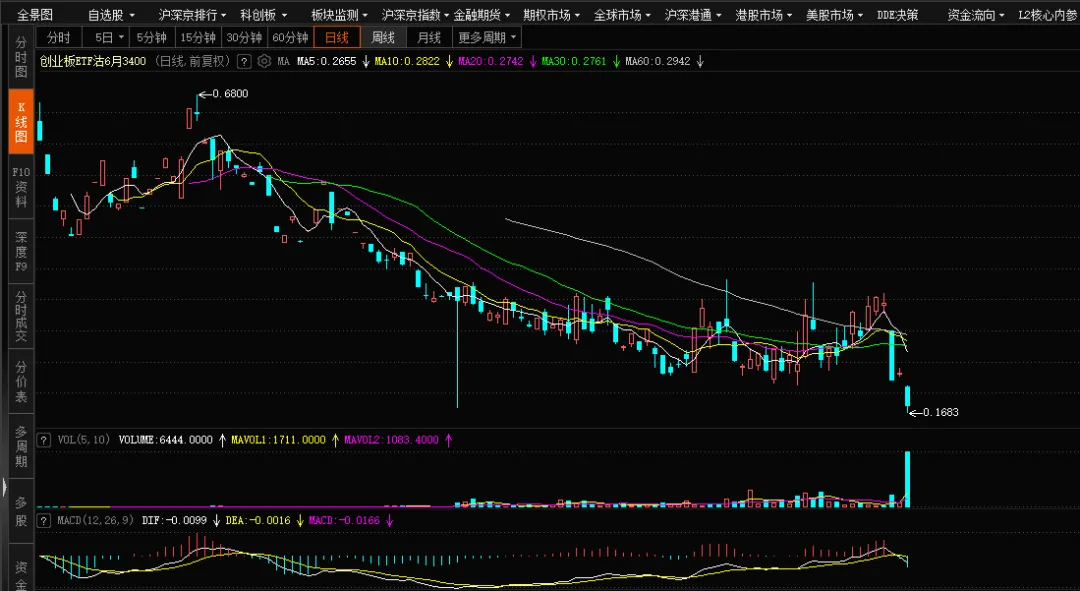Click the MA30:0.2761 value
Viewport: 1080px width, 591px height.
[x=574, y=61]
